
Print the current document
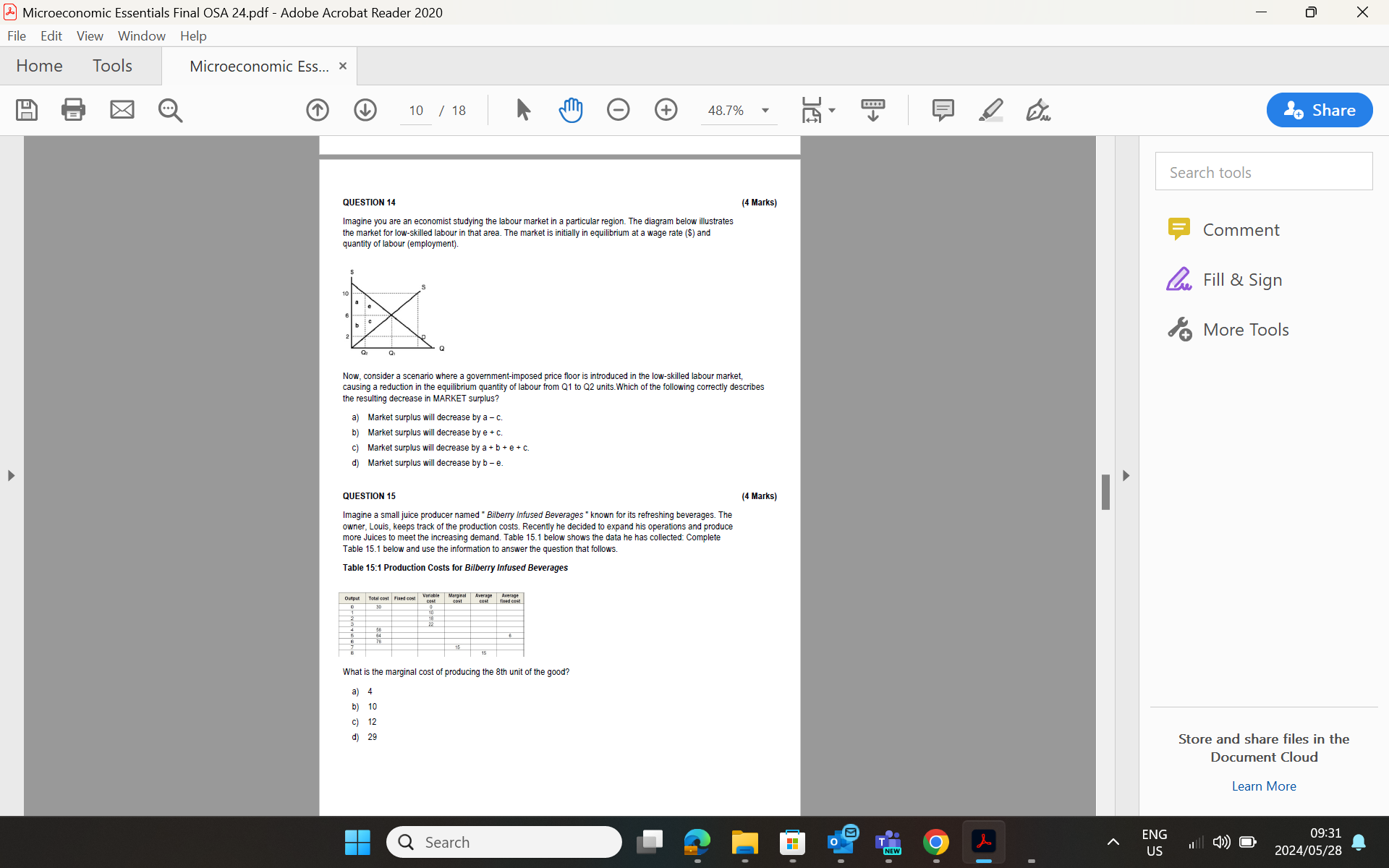[x=73, y=110]
